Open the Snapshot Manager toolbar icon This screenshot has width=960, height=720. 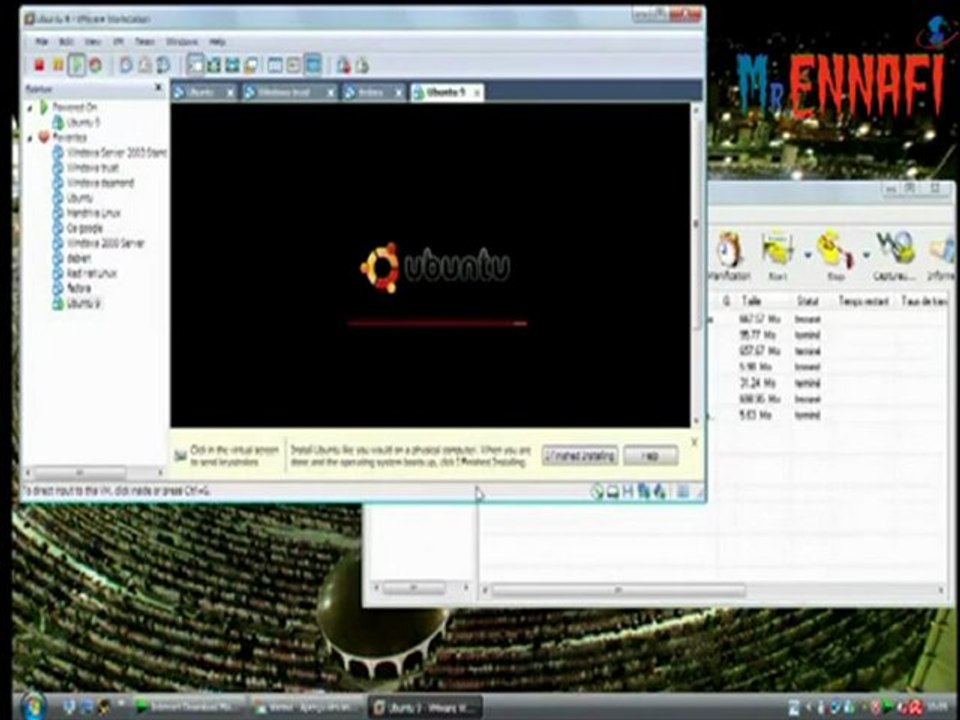click(x=163, y=64)
